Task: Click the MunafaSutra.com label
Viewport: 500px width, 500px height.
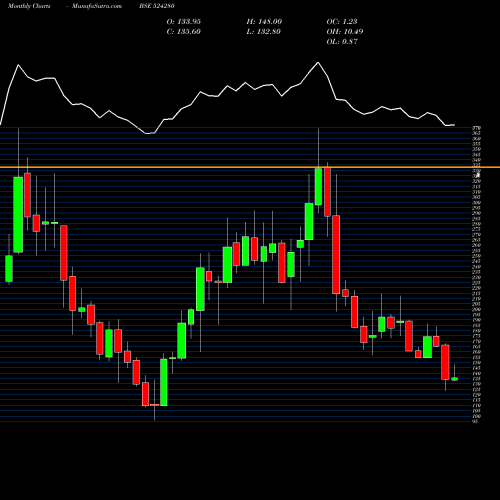Action: point(97,6)
